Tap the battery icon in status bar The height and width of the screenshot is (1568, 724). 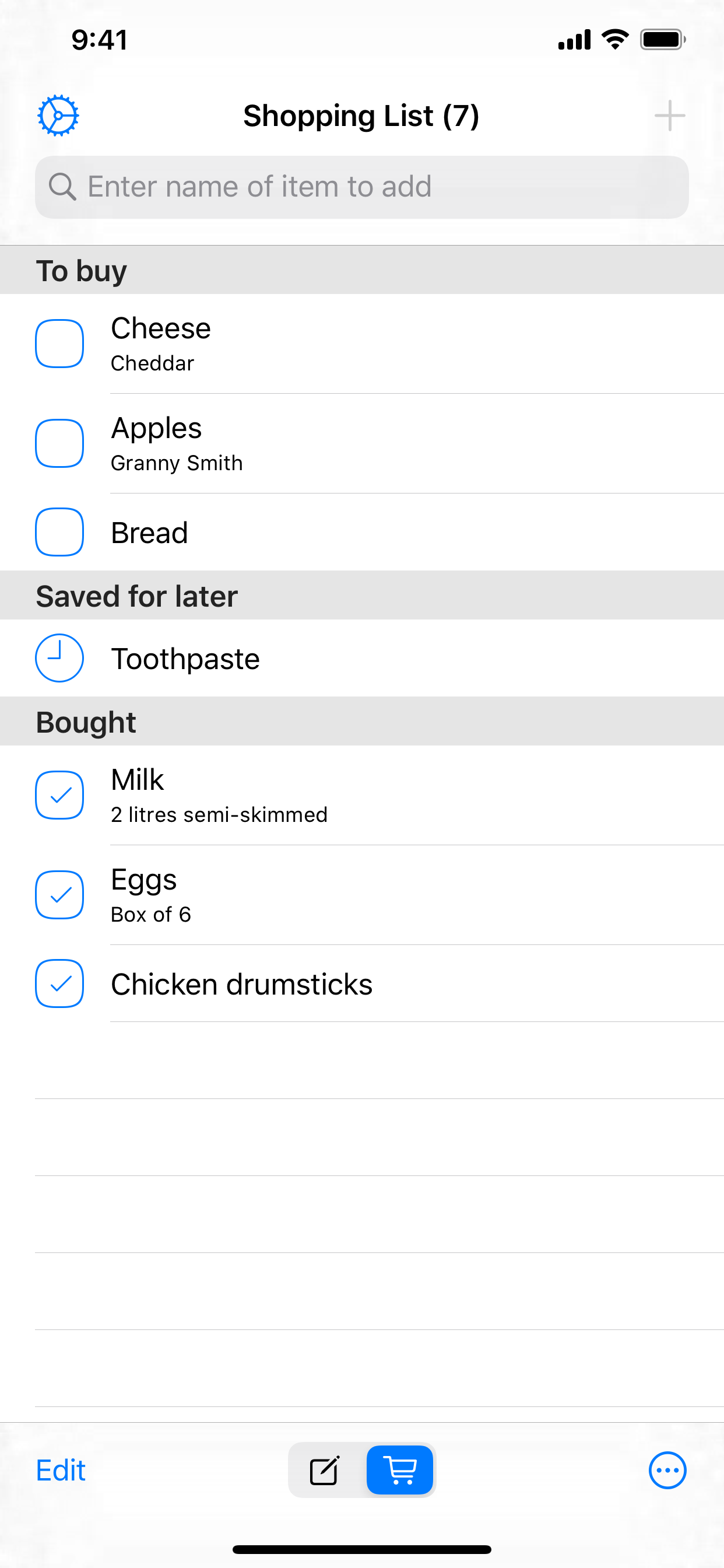(x=662, y=40)
